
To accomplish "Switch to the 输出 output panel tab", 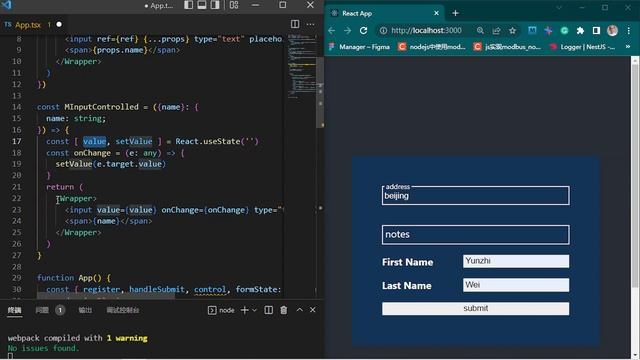I will click(85, 310).
